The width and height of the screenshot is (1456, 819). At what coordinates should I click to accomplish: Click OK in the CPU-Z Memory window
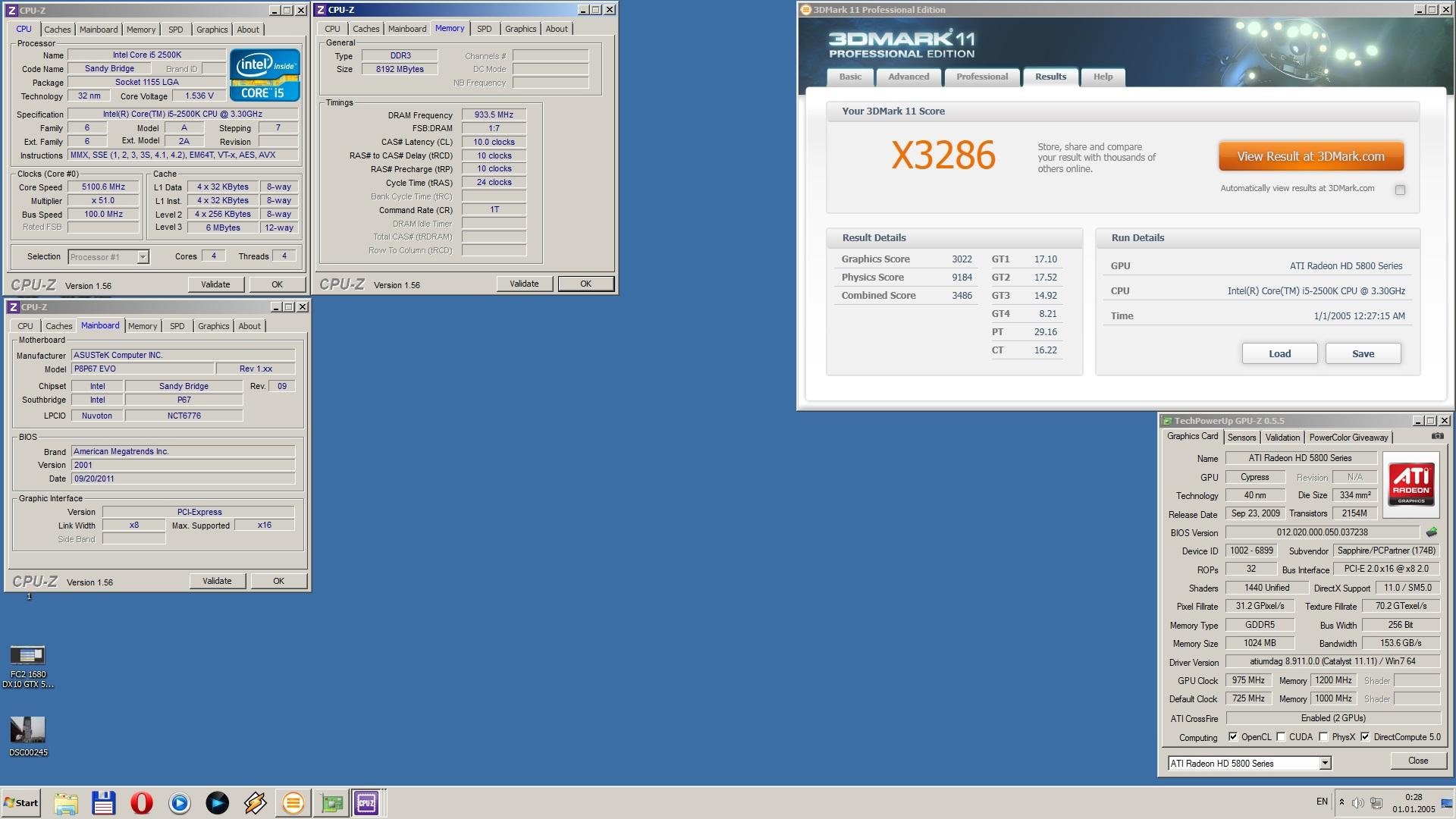585,284
